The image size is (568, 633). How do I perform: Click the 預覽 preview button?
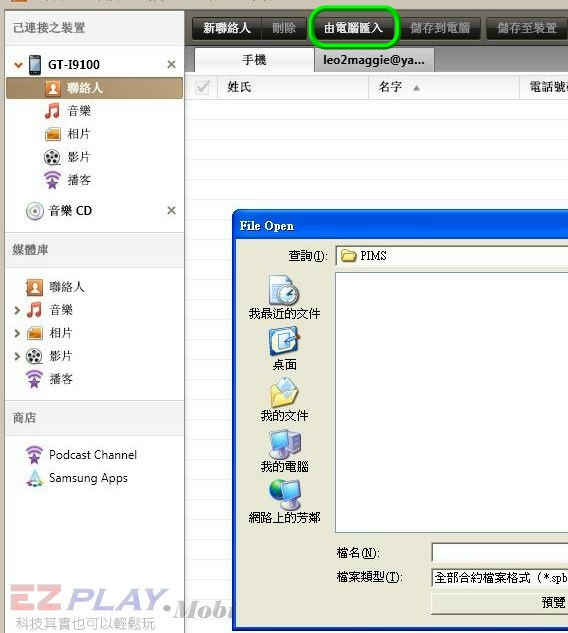pyautogui.click(x=500, y=604)
